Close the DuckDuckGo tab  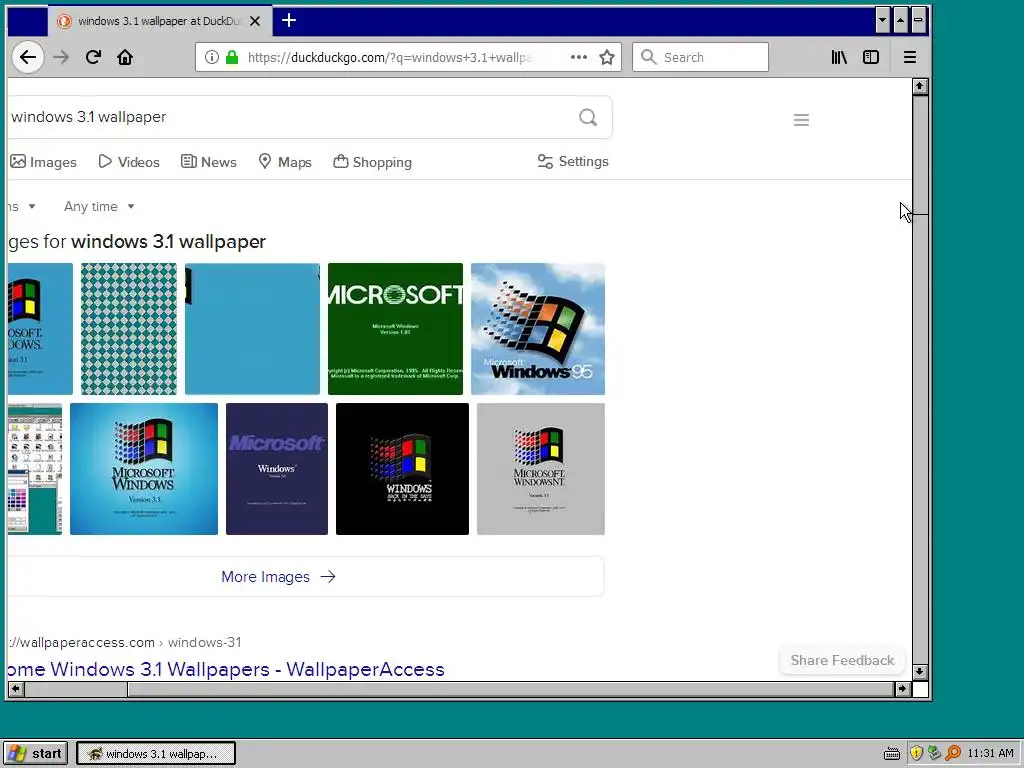click(x=255, y=21)
